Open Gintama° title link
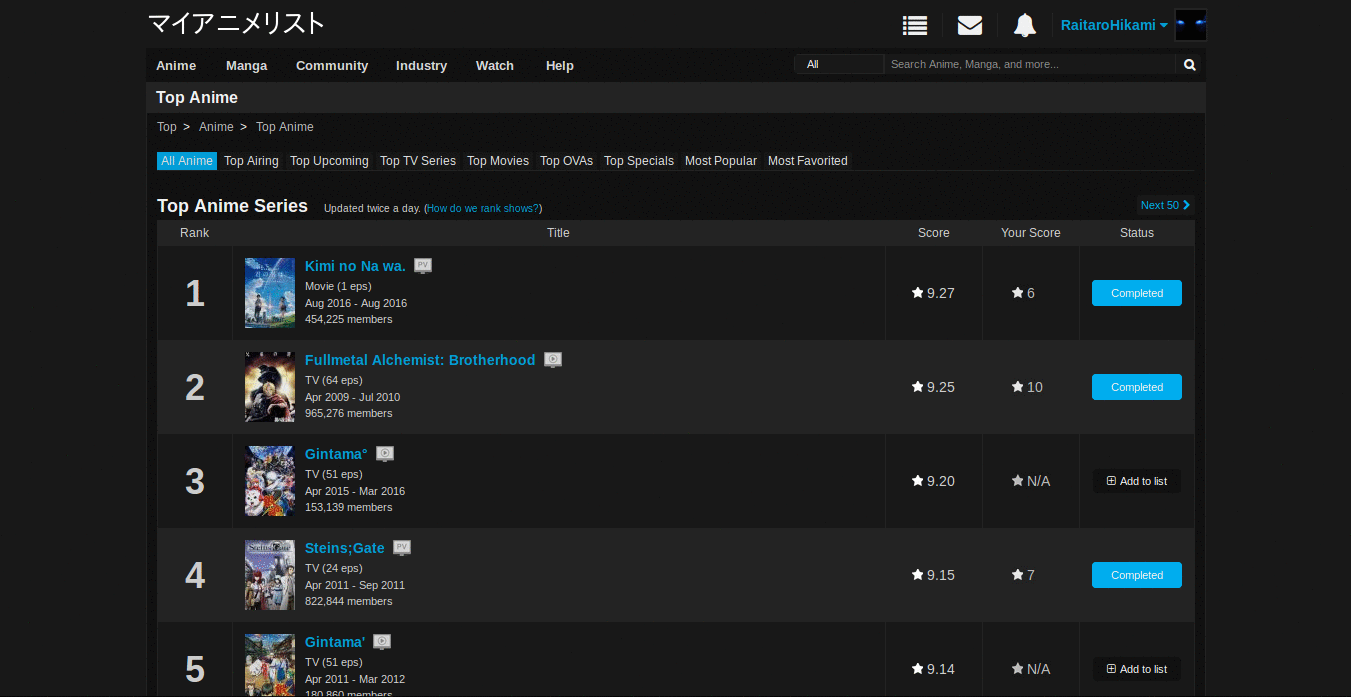 336,454
